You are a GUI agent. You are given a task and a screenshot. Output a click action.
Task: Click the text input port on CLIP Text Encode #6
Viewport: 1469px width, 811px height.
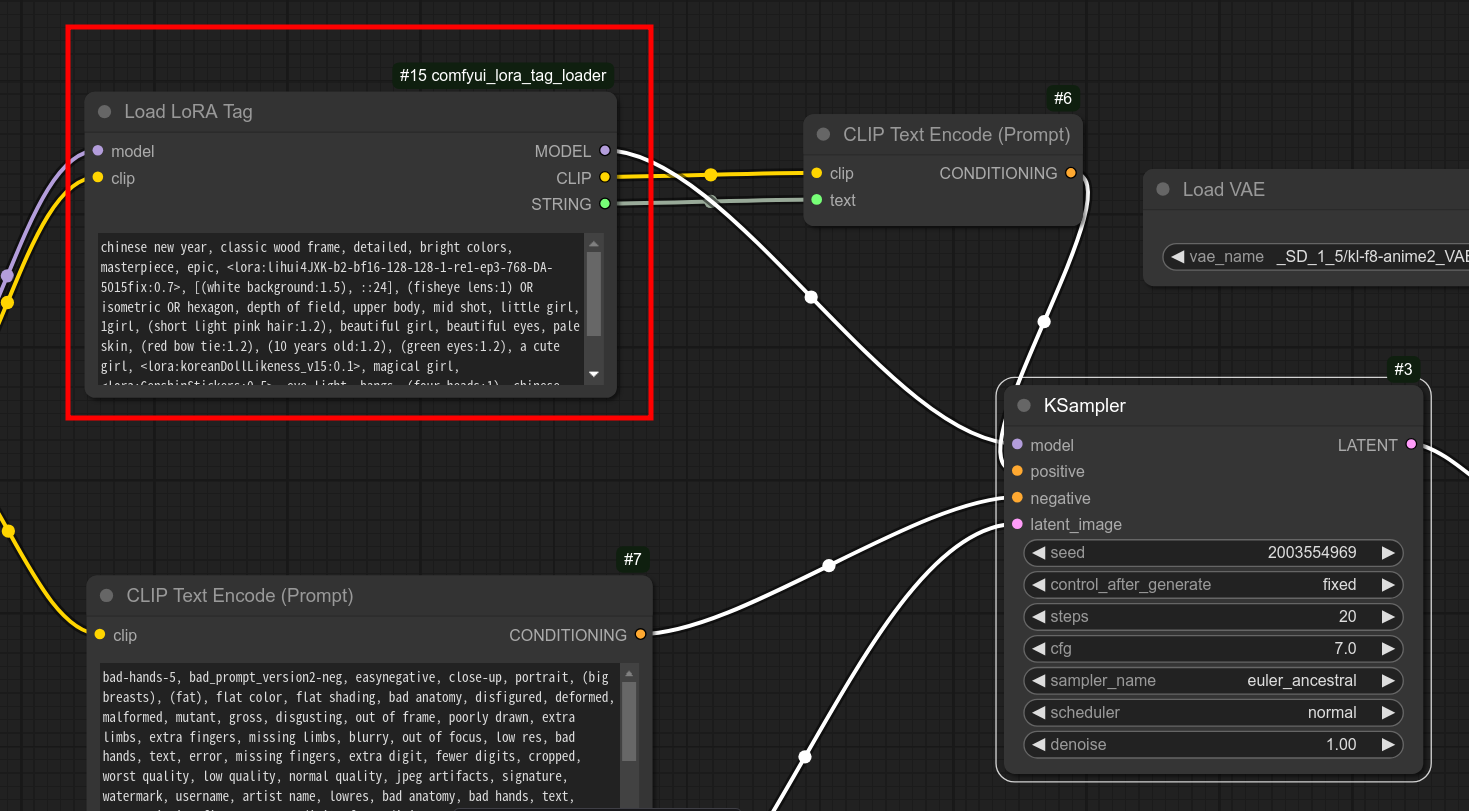817,200
